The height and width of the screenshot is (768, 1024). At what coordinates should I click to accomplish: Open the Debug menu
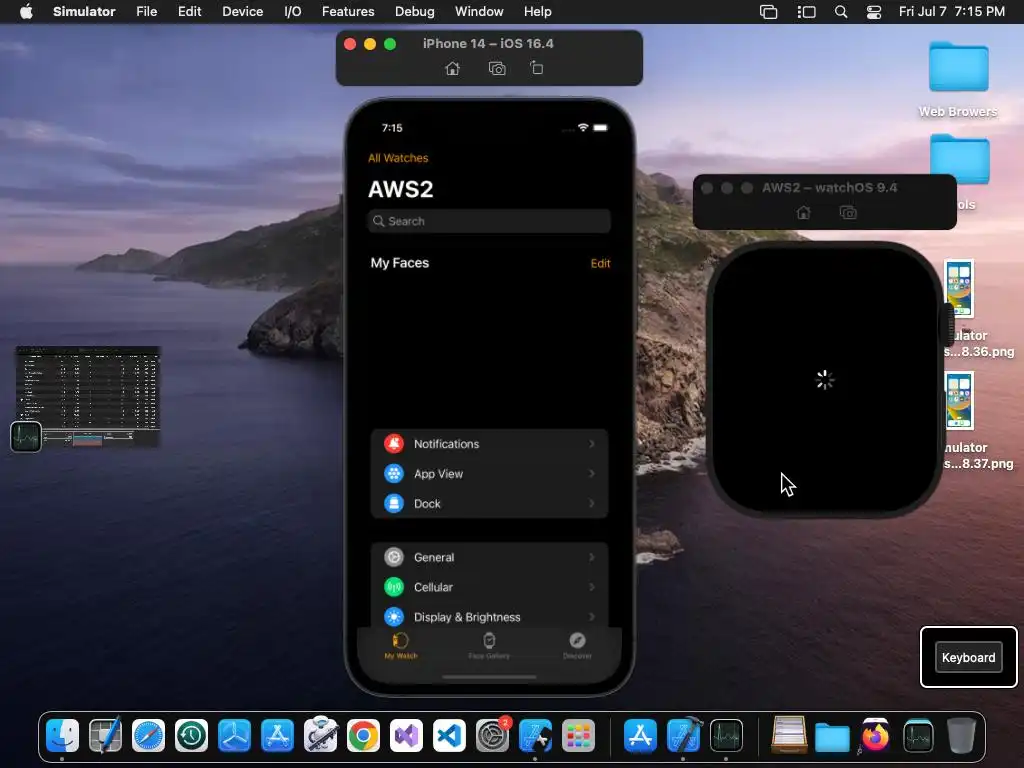tap(415, 12)
